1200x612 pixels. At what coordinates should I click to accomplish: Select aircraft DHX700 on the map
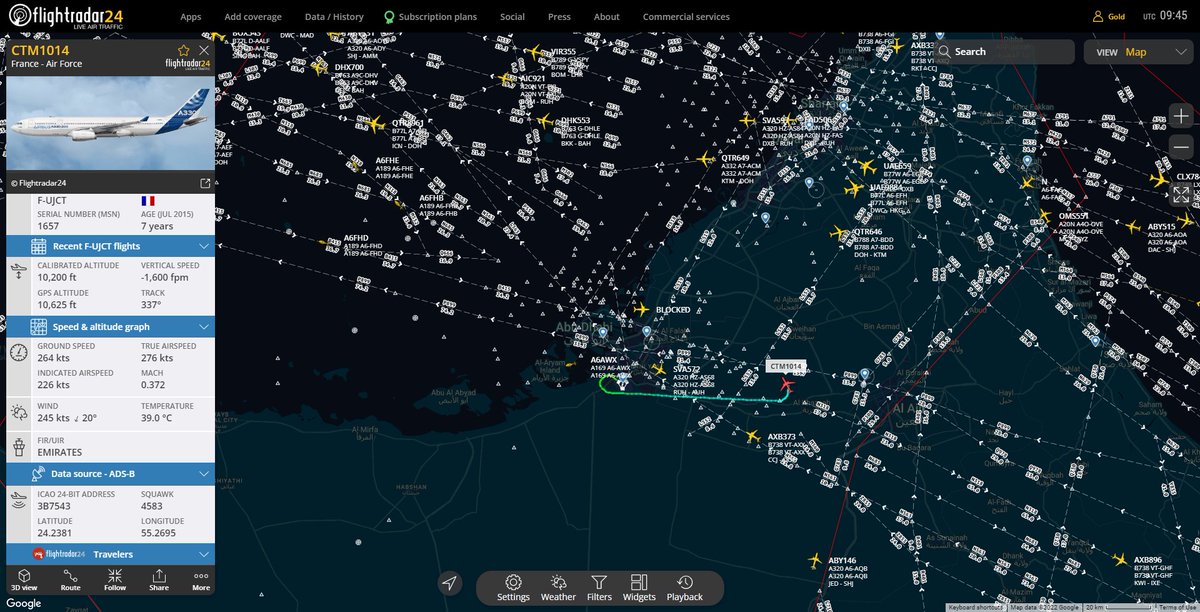point(321,68)
